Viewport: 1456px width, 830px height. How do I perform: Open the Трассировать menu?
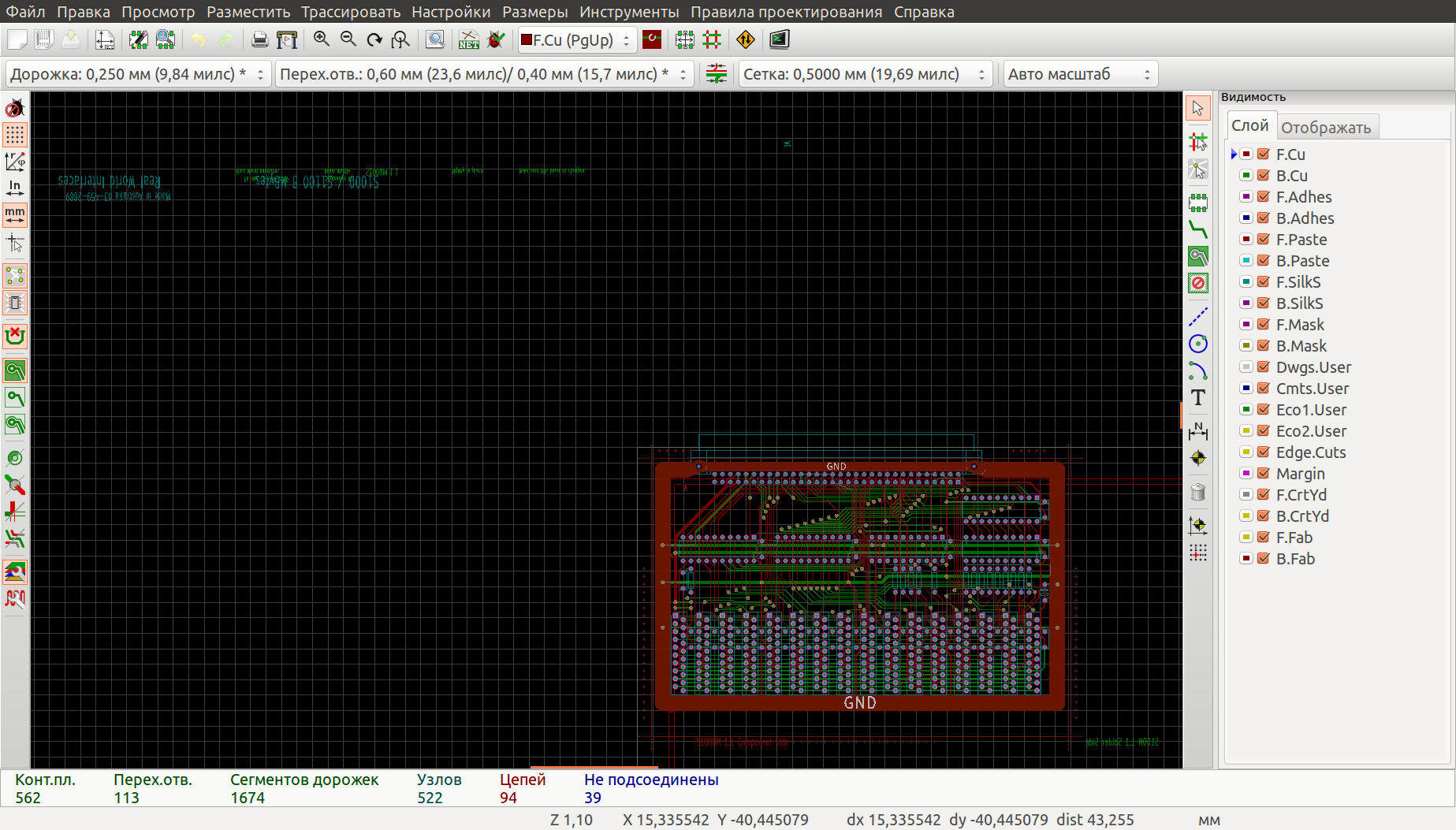point(351,12)
